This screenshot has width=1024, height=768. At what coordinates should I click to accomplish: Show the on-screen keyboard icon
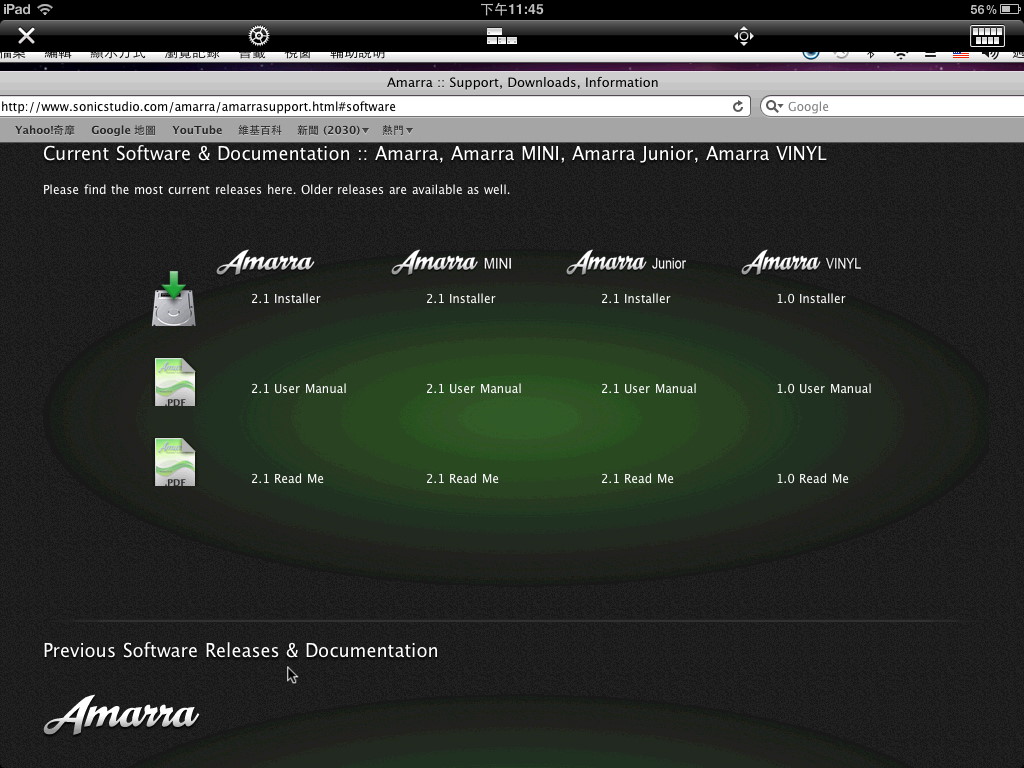tap(987, 36)
